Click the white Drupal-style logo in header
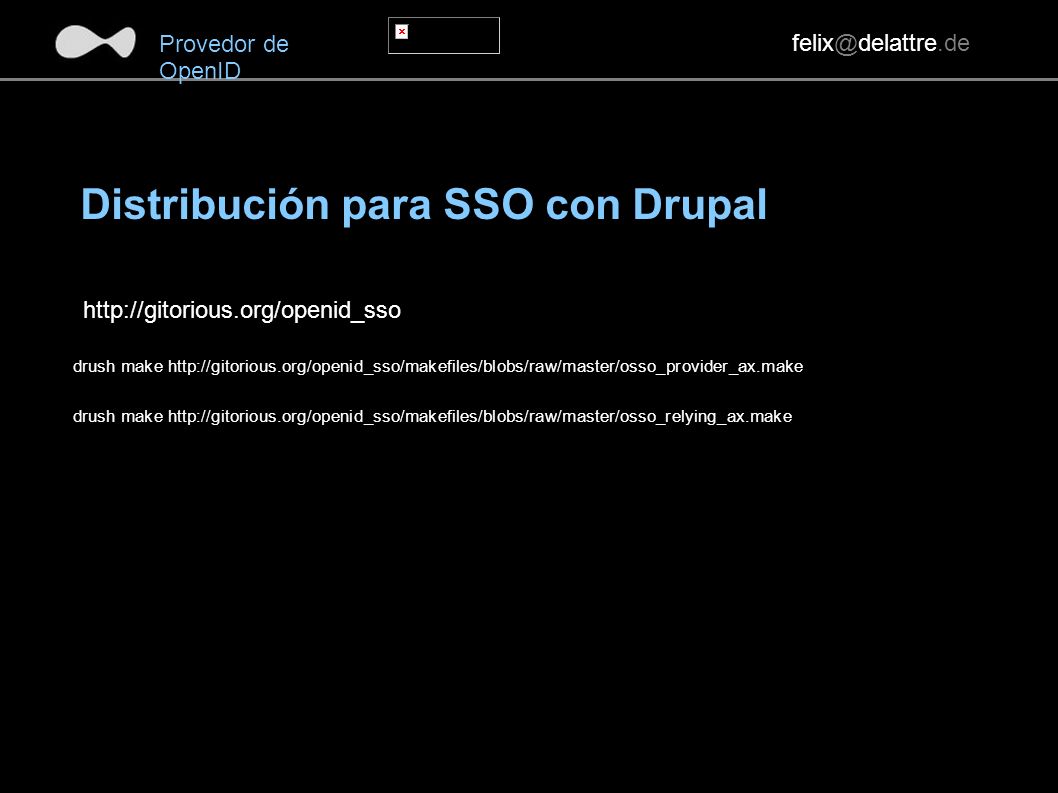Image resolution: width=1058 pixels, height=793 pixels. (x=95, y=42)
